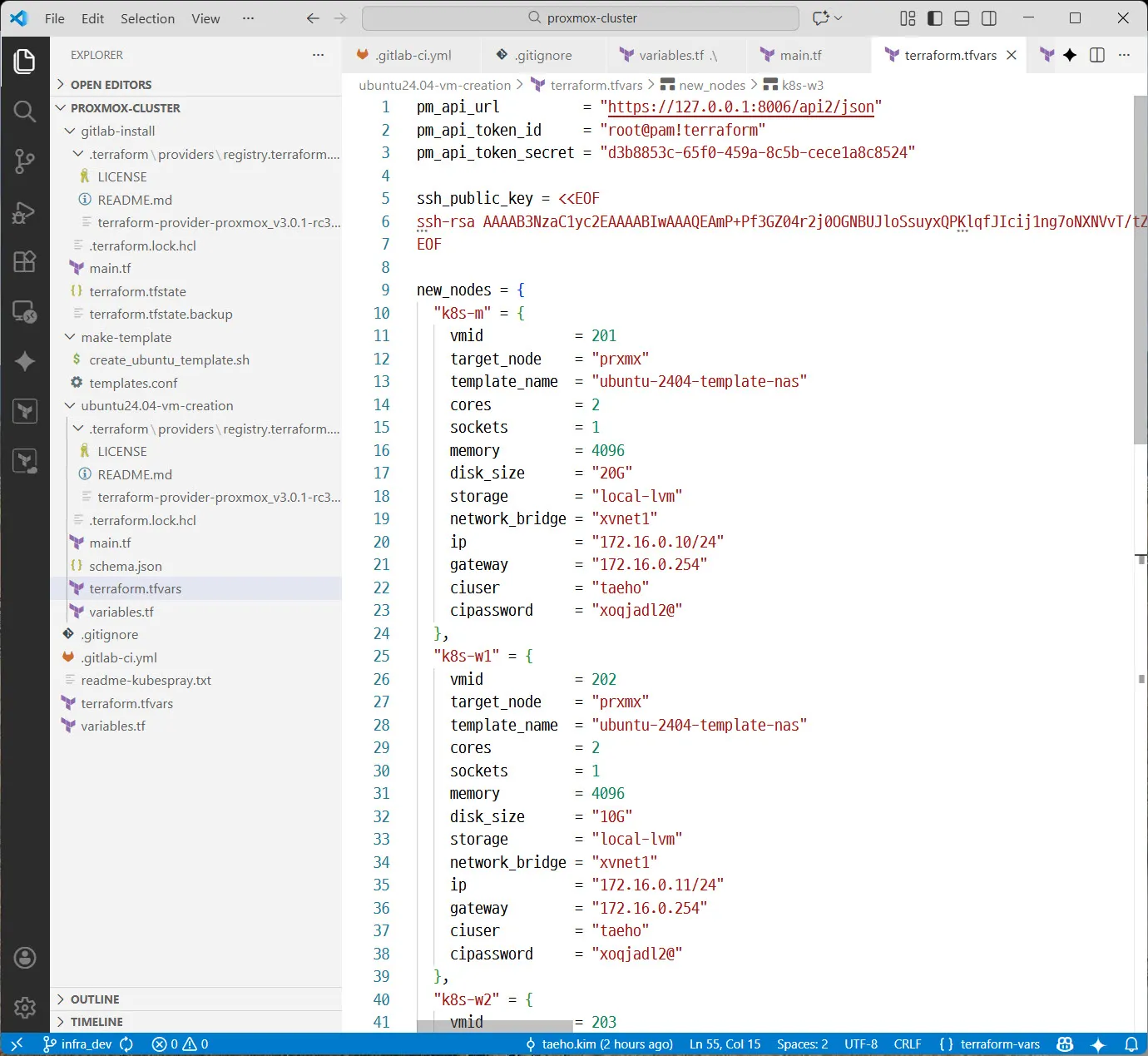Open the notifications bell in status bar

pos(1131,1044)
